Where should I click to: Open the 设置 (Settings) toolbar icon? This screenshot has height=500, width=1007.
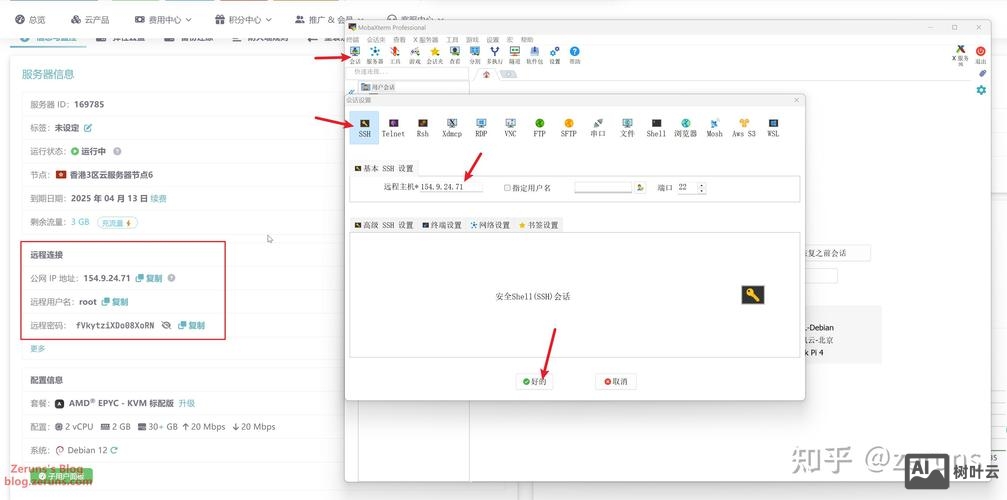555,55
